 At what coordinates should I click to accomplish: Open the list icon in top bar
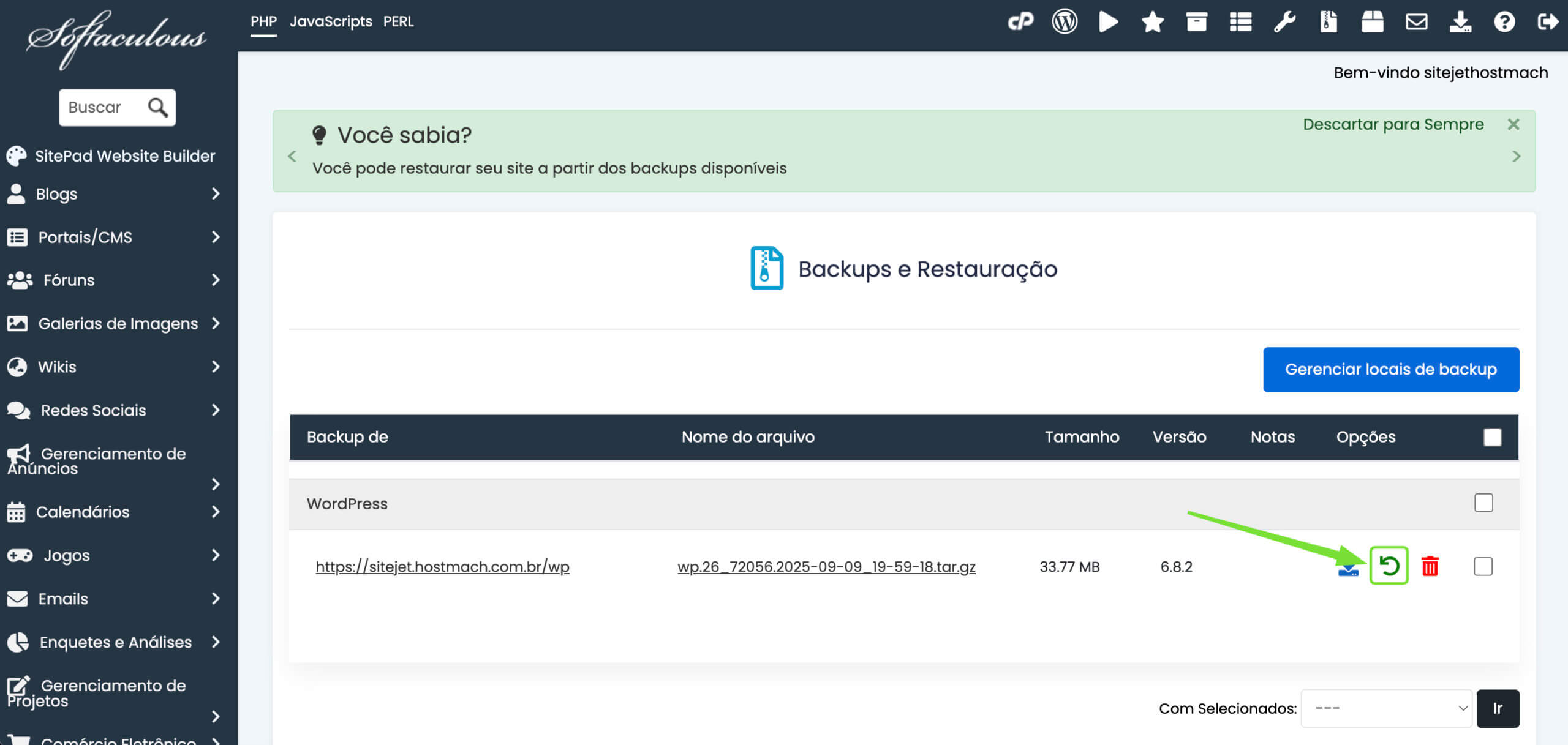1240,22
